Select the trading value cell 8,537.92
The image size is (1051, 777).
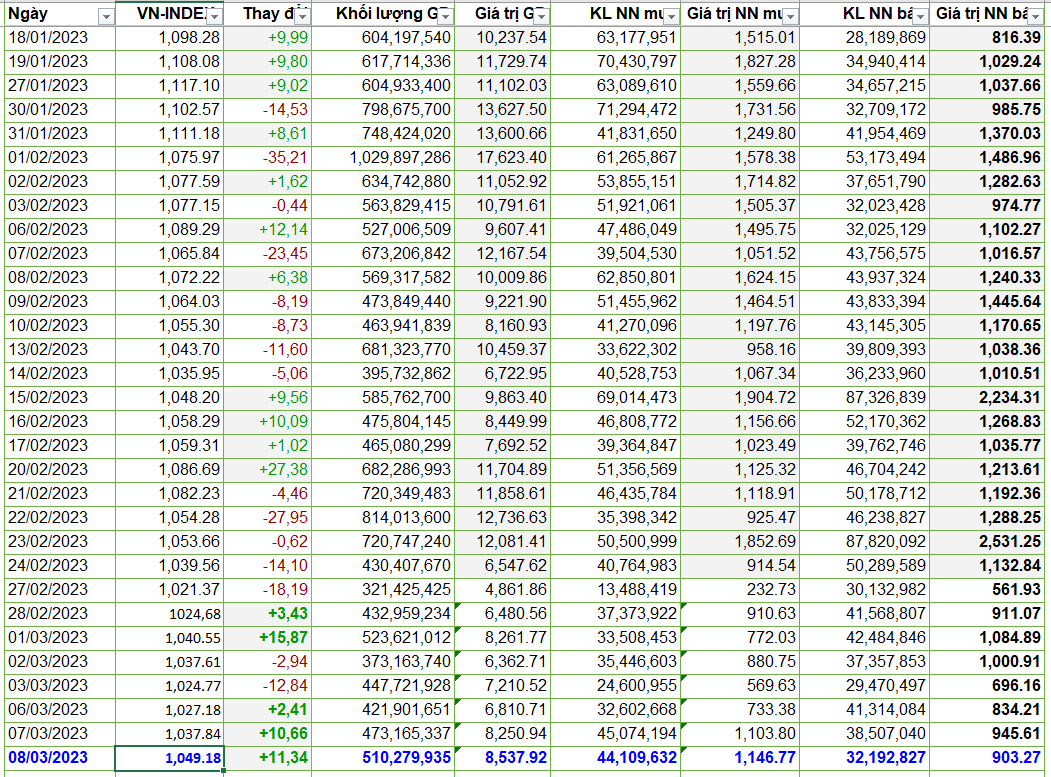503,758
